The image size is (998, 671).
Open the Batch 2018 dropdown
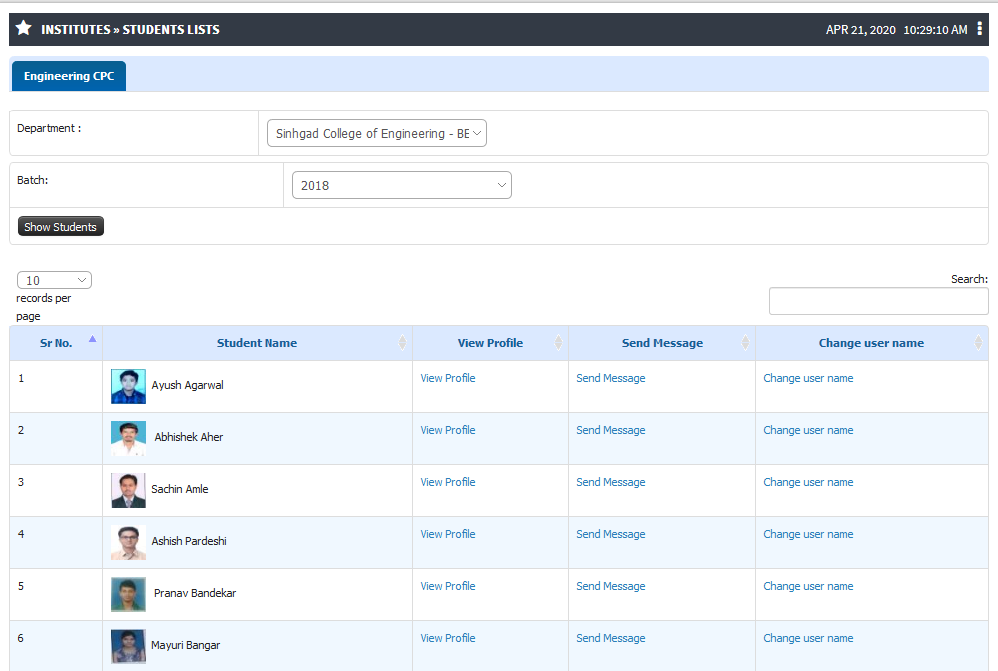[x=402, y=185]
